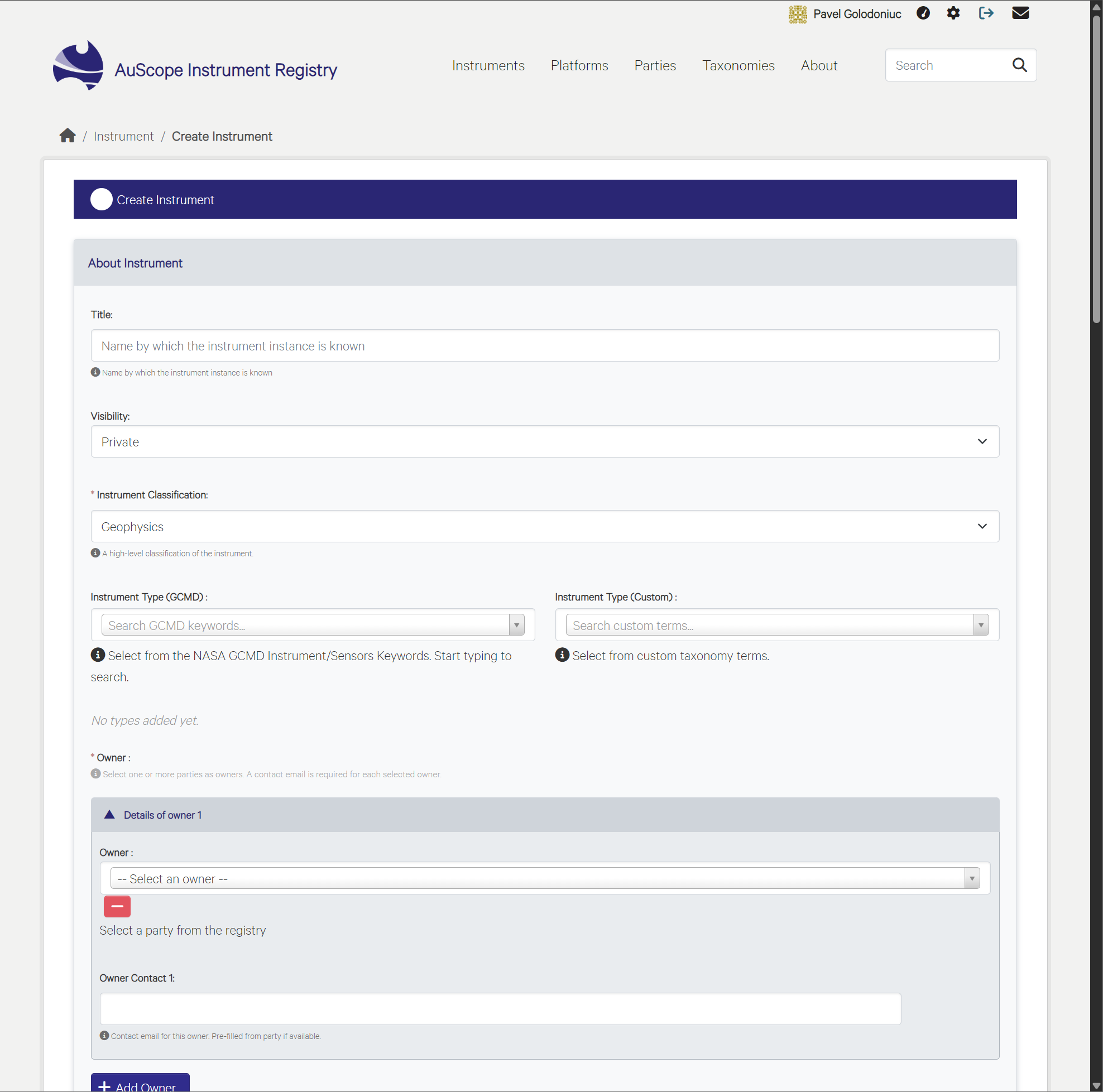This screenshot has height=1092, width=1103.
Task: Click the AuScope Instrument Registry title link
Action: pyautogui.click(x=226, y=70)
